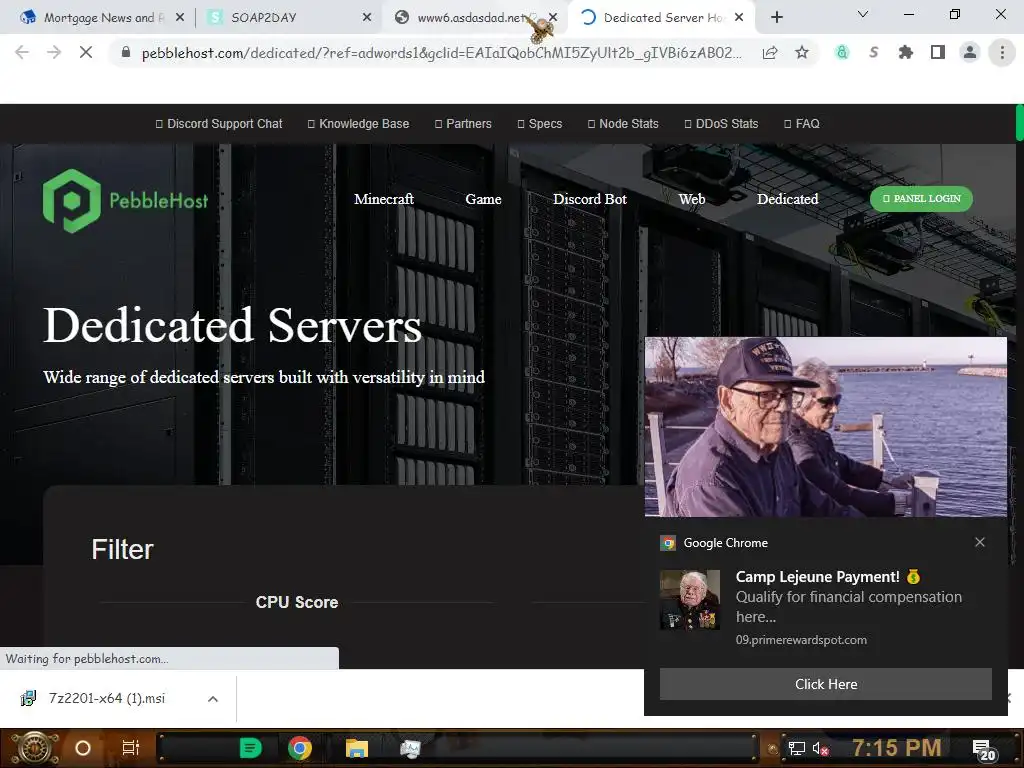Open the network icon in system tray
This screenshot has width=1024, height=768.
[797, 748]
